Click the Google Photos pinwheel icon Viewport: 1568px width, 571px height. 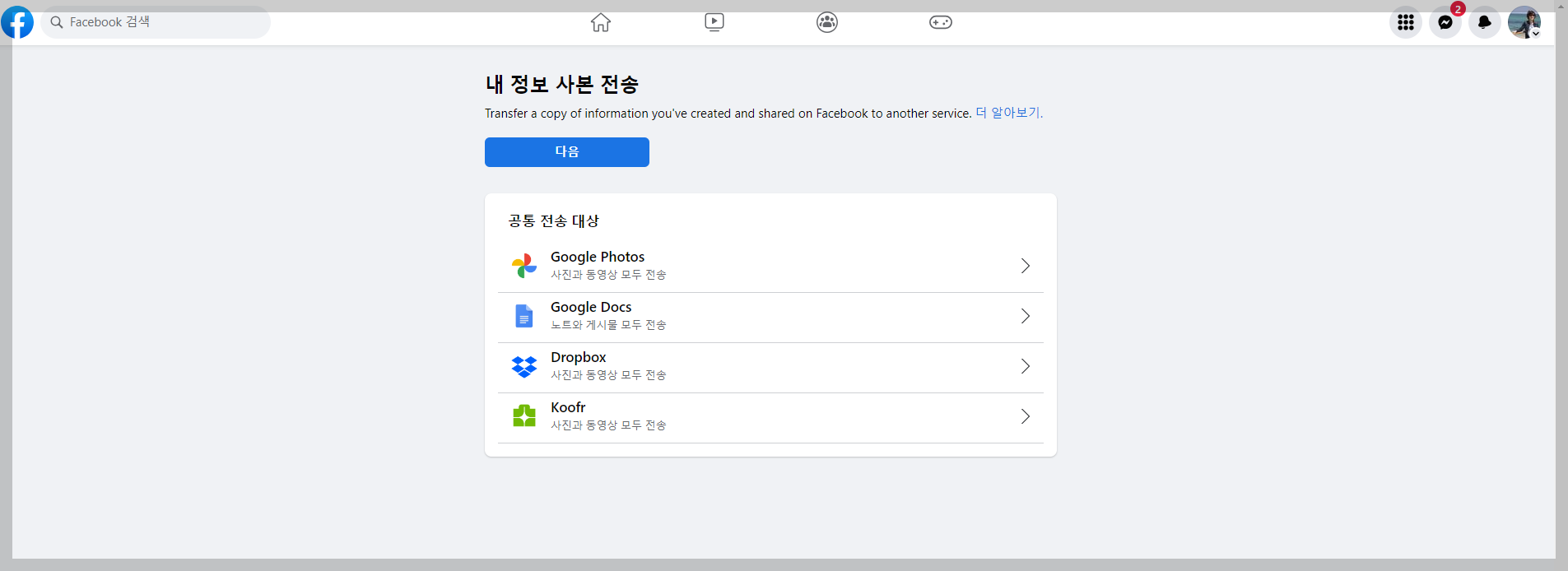(x=524, y=266)
